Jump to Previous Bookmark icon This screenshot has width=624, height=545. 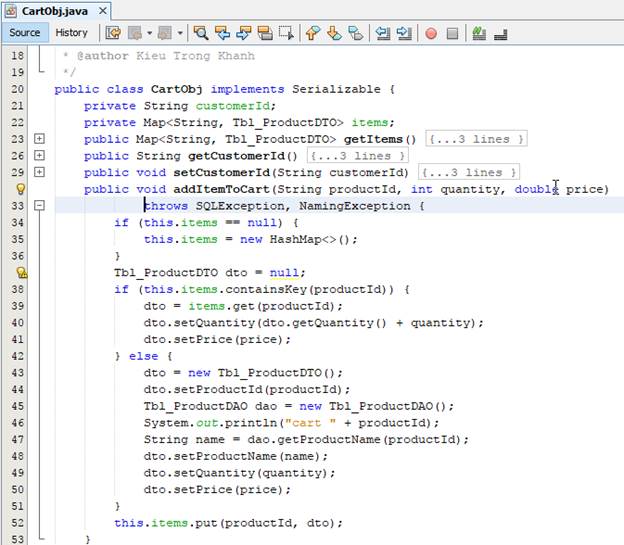point(313,33)
